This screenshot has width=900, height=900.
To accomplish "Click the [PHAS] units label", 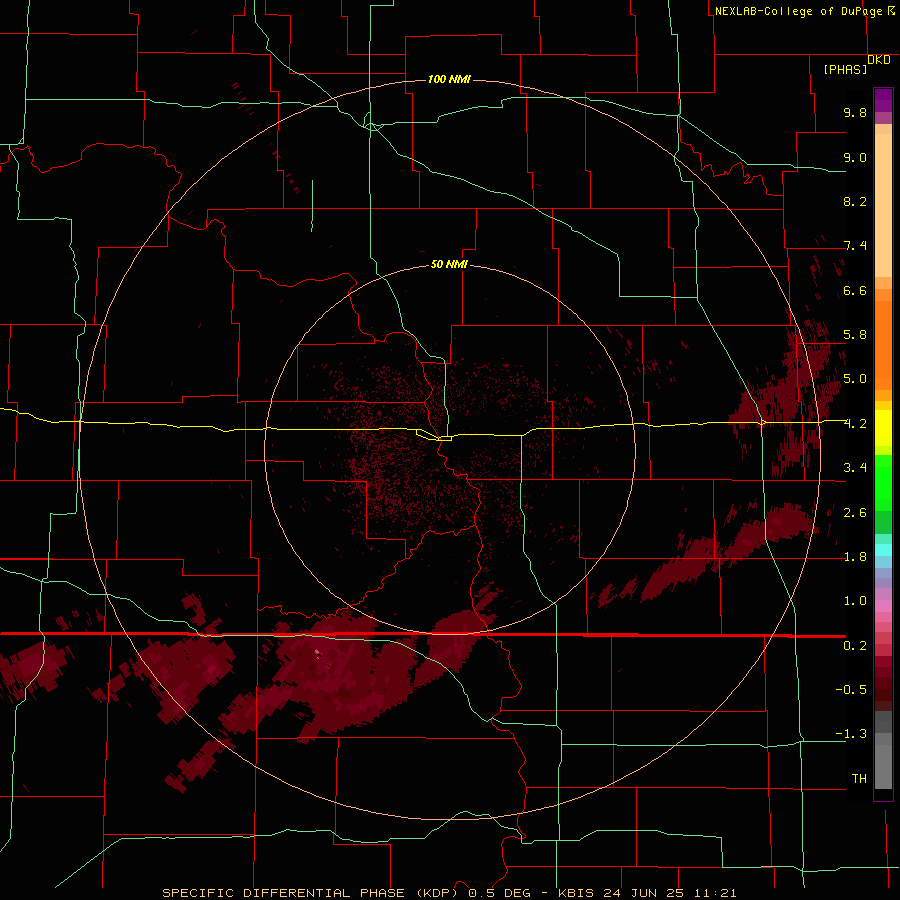I will click(x=845, y=70).
